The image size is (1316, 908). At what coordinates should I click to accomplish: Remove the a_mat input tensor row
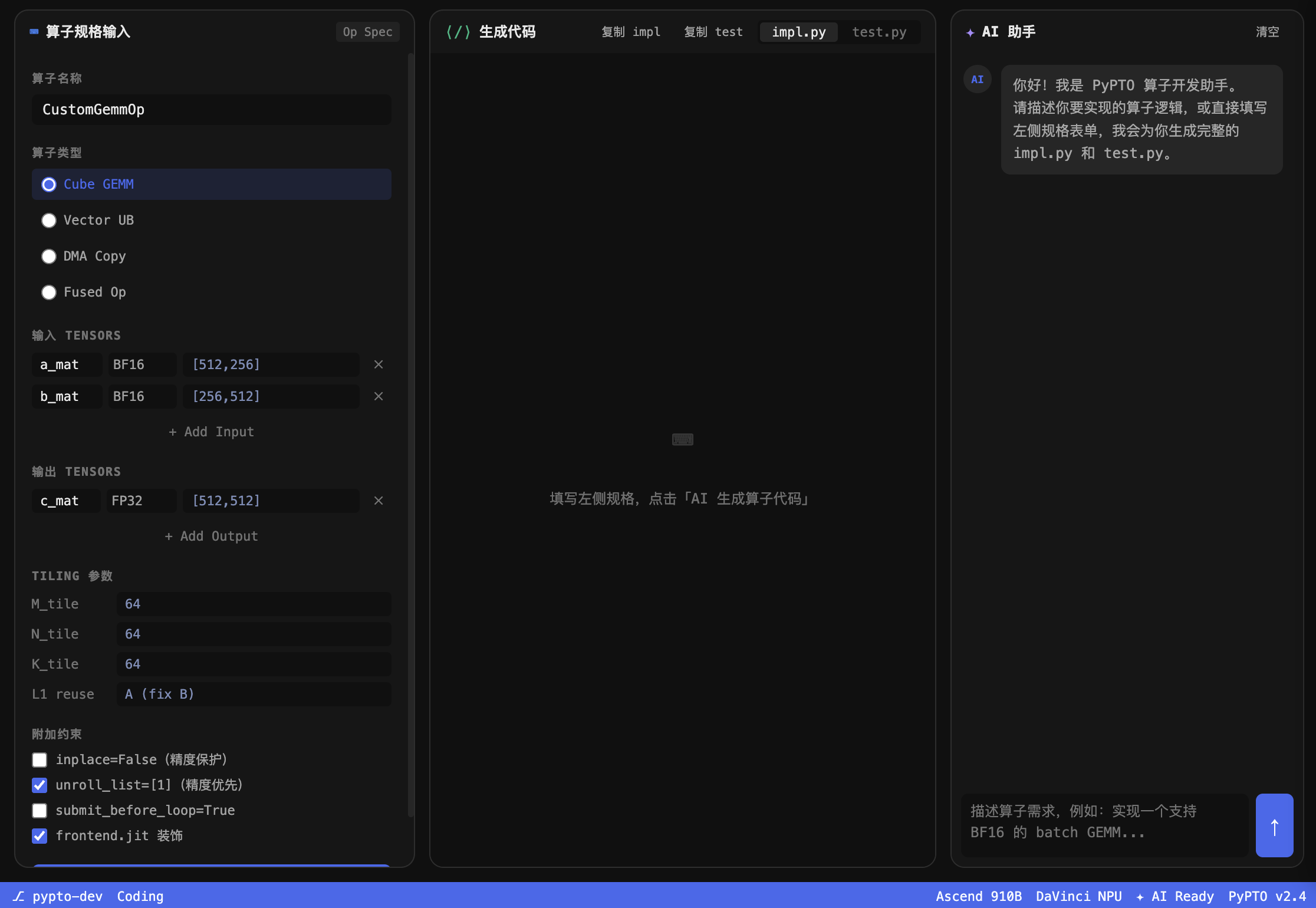[379, 364]
